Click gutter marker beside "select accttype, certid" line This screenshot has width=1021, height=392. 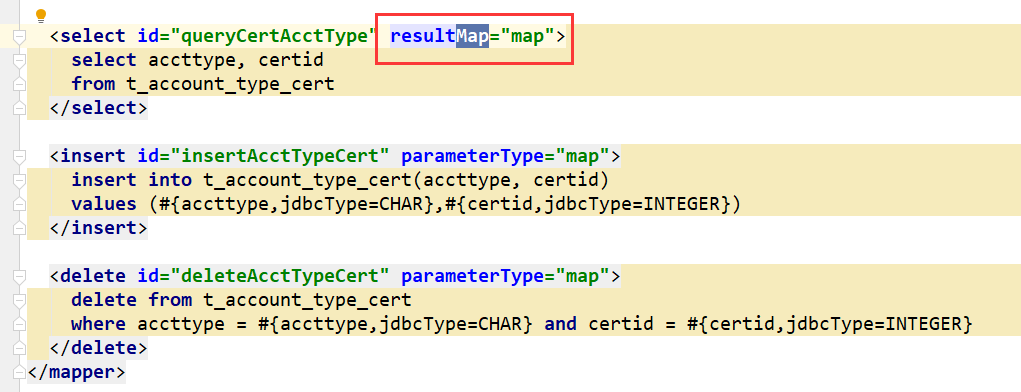click(x=19, y=61)
